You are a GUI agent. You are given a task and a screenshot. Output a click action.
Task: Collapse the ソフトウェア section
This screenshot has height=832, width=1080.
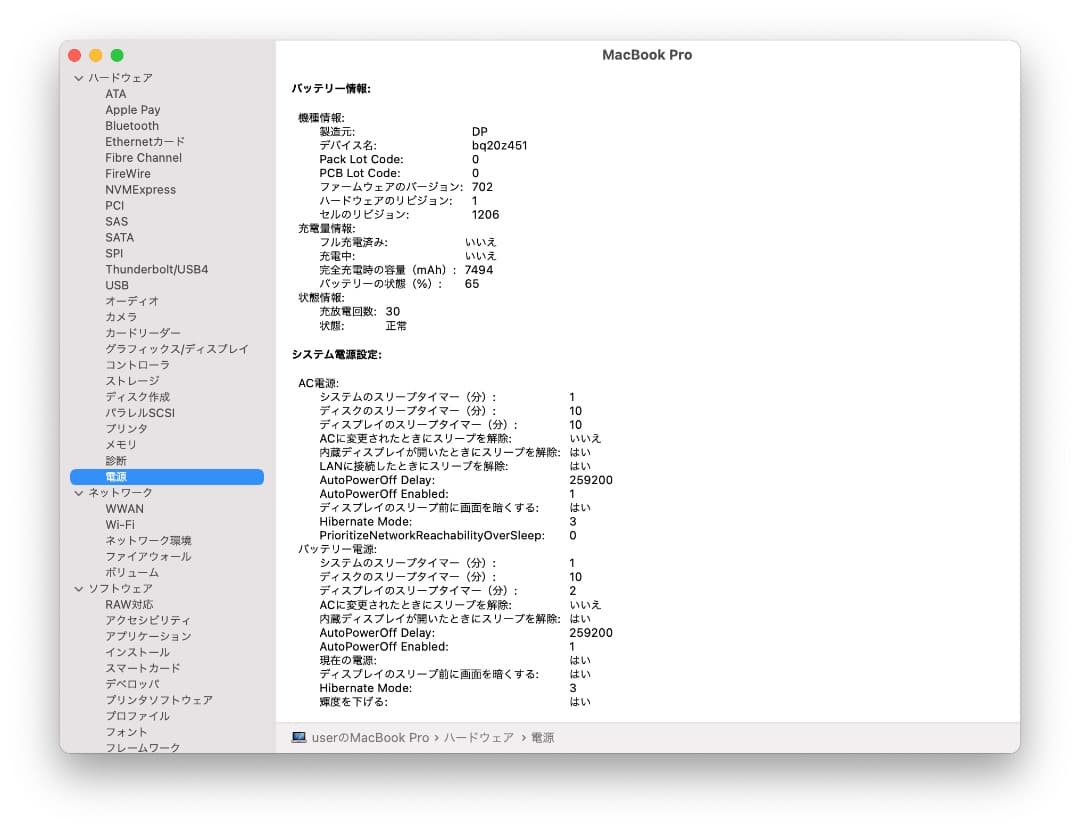point(77,589)
